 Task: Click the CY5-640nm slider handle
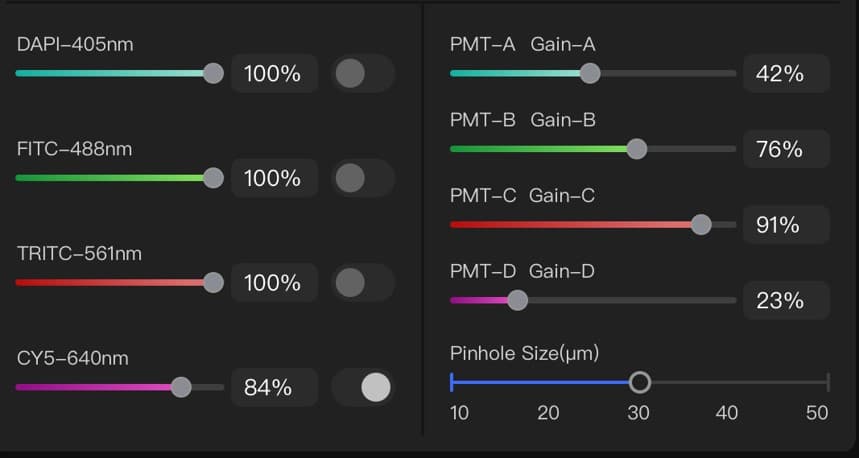point(181,387)
